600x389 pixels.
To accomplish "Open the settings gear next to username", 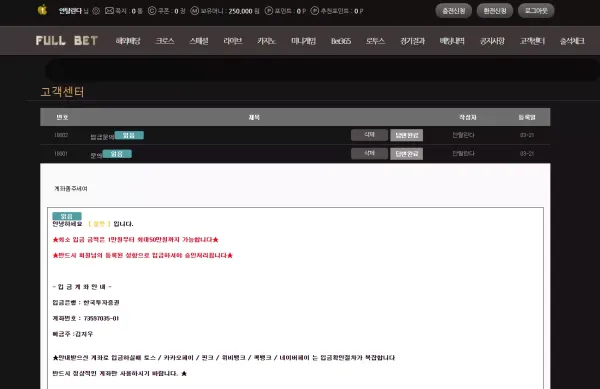I will coord(96,11).
